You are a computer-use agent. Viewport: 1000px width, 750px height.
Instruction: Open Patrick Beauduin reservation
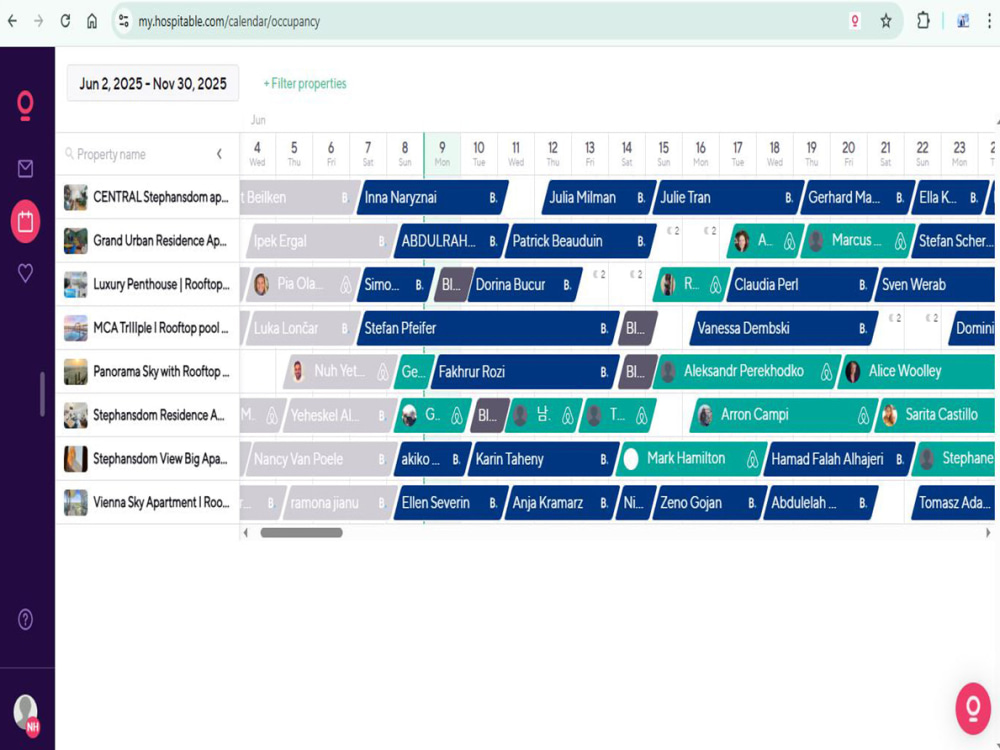[x=580, y=241]
